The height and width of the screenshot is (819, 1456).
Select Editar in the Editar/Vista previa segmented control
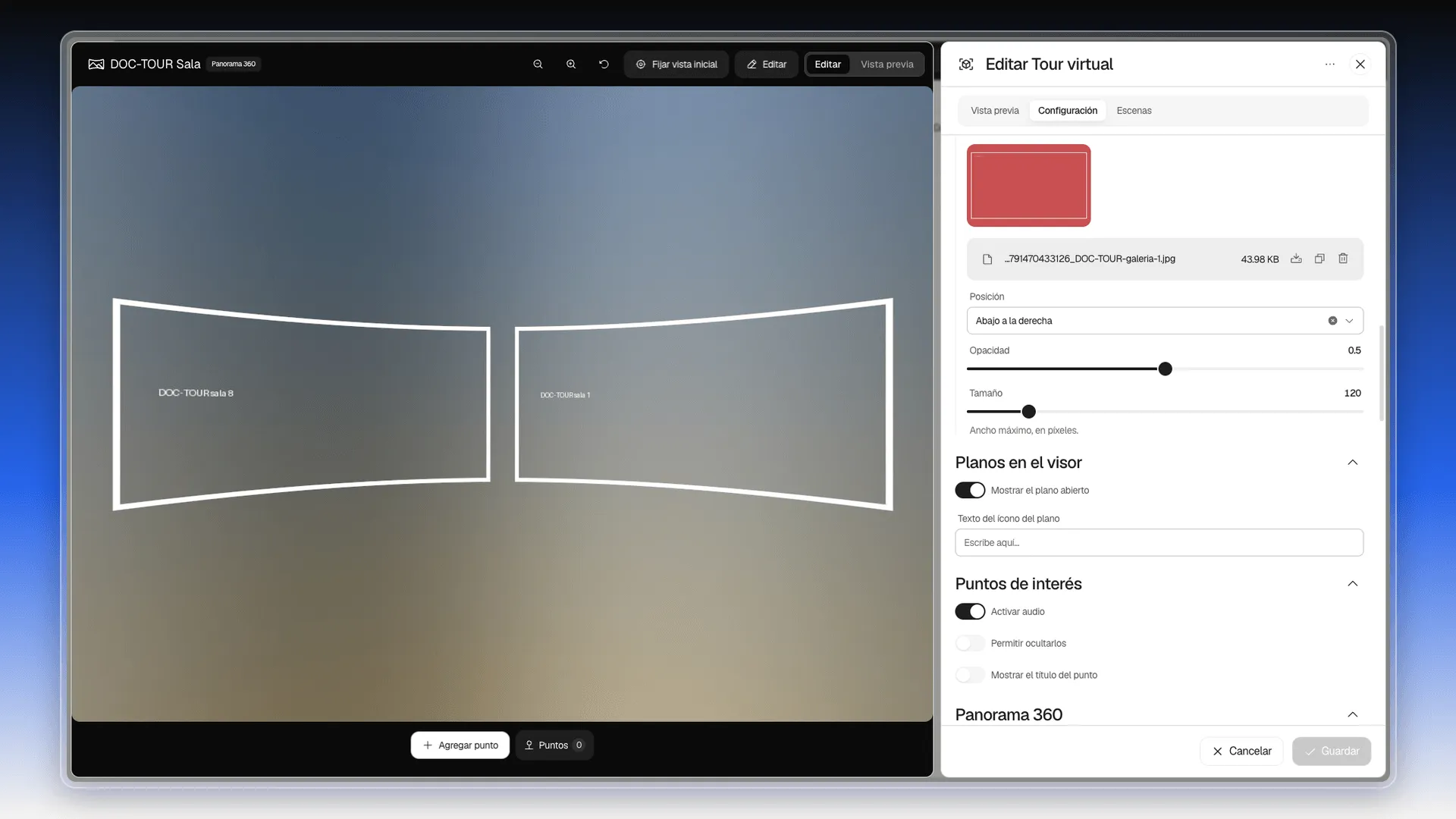(x=827, y=64)
